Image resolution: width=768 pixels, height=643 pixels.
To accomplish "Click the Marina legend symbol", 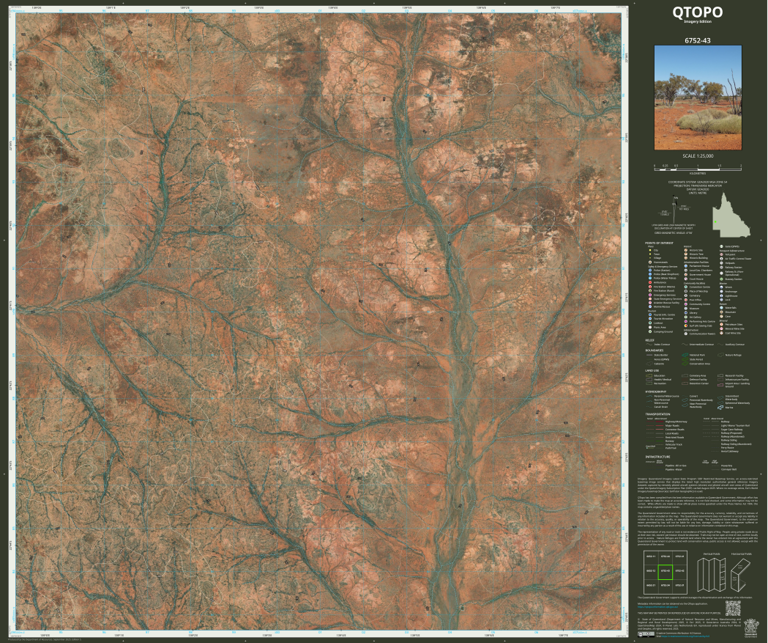I will tap(720, 407).
